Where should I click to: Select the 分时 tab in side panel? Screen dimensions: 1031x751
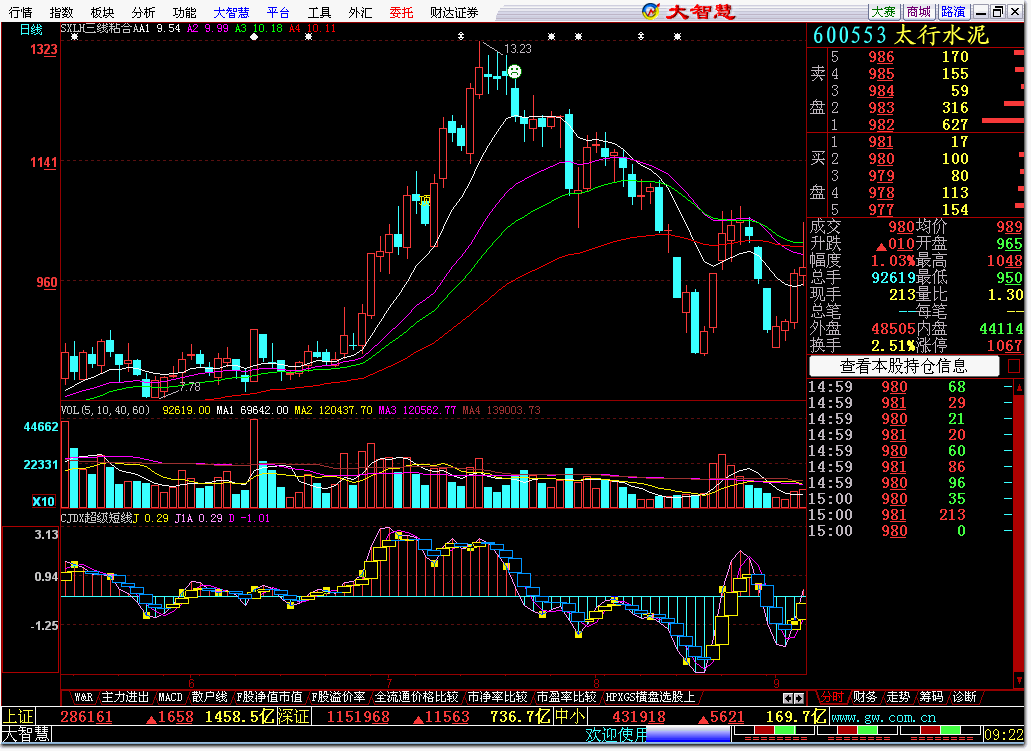832,697
